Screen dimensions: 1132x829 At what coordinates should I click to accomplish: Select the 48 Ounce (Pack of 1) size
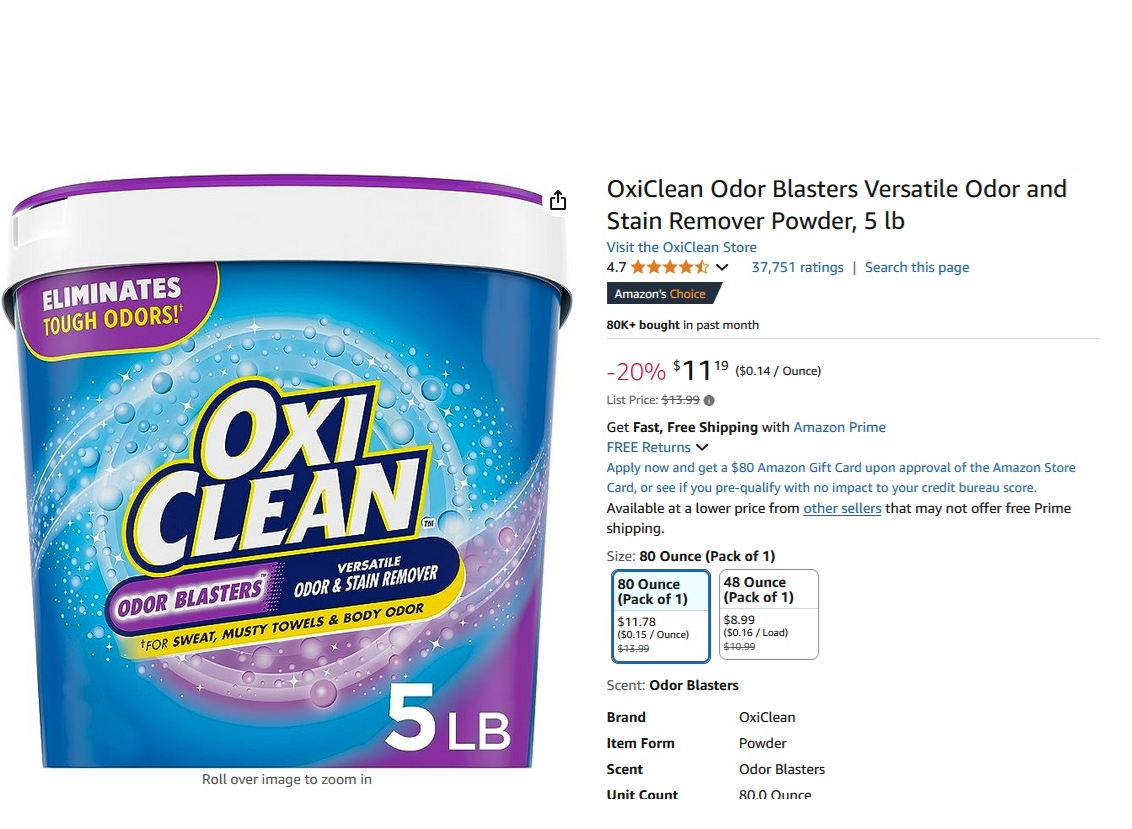[769, 615]
